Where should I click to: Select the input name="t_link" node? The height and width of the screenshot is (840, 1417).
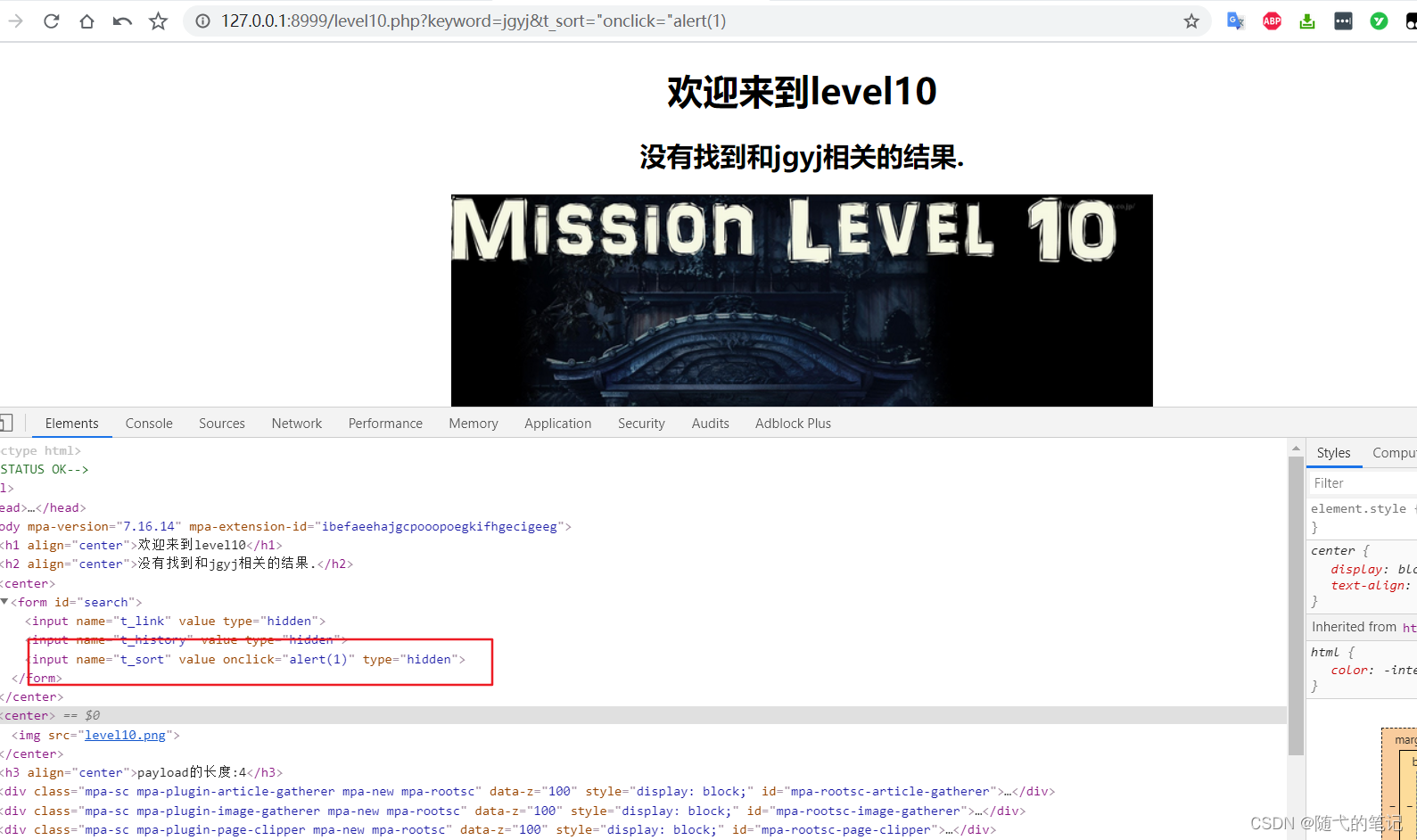[175, 621]
